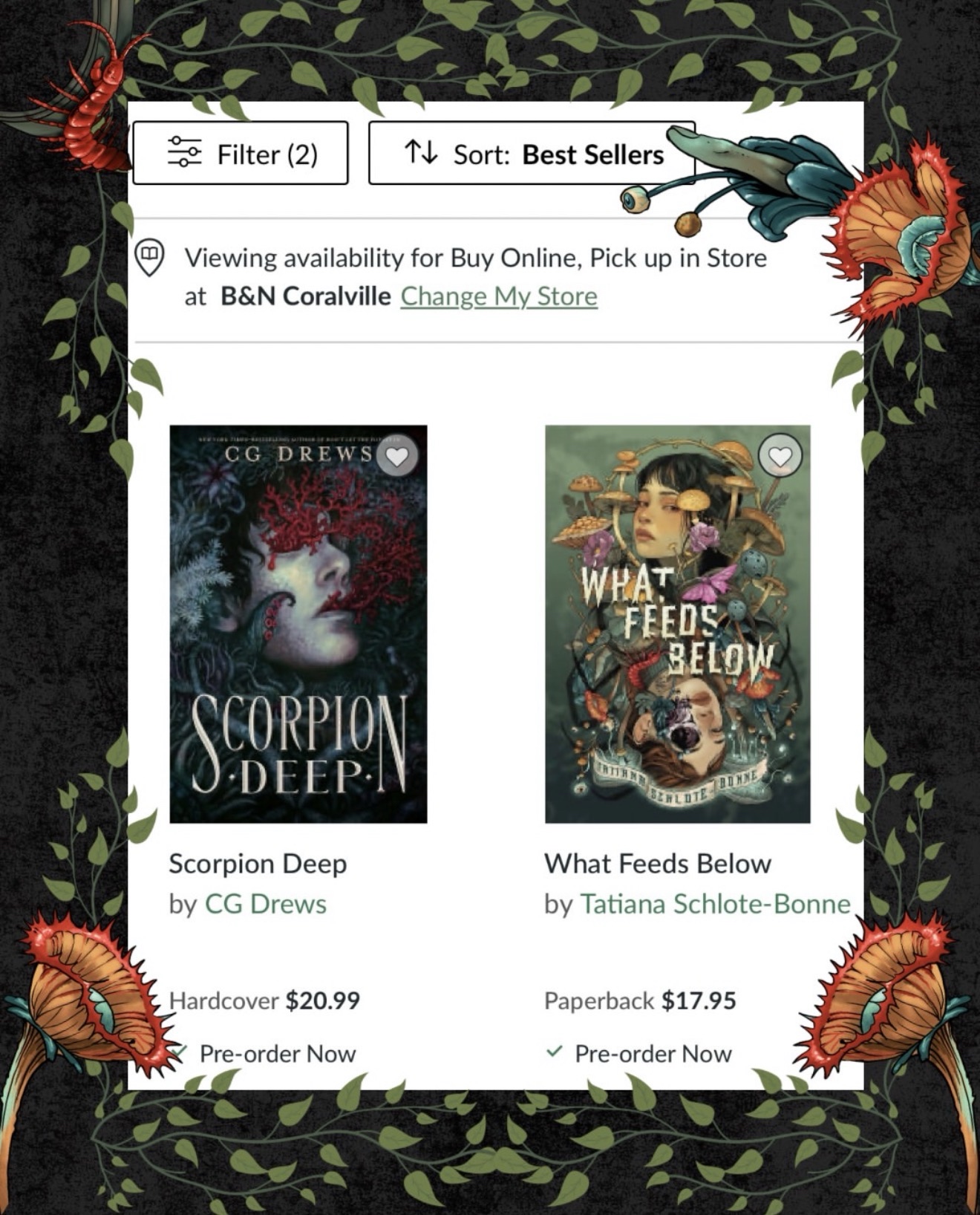Click the B&N Coralville store name
Screen dimensions: 980x1215
pyautogui.click(x=306, y=296)
